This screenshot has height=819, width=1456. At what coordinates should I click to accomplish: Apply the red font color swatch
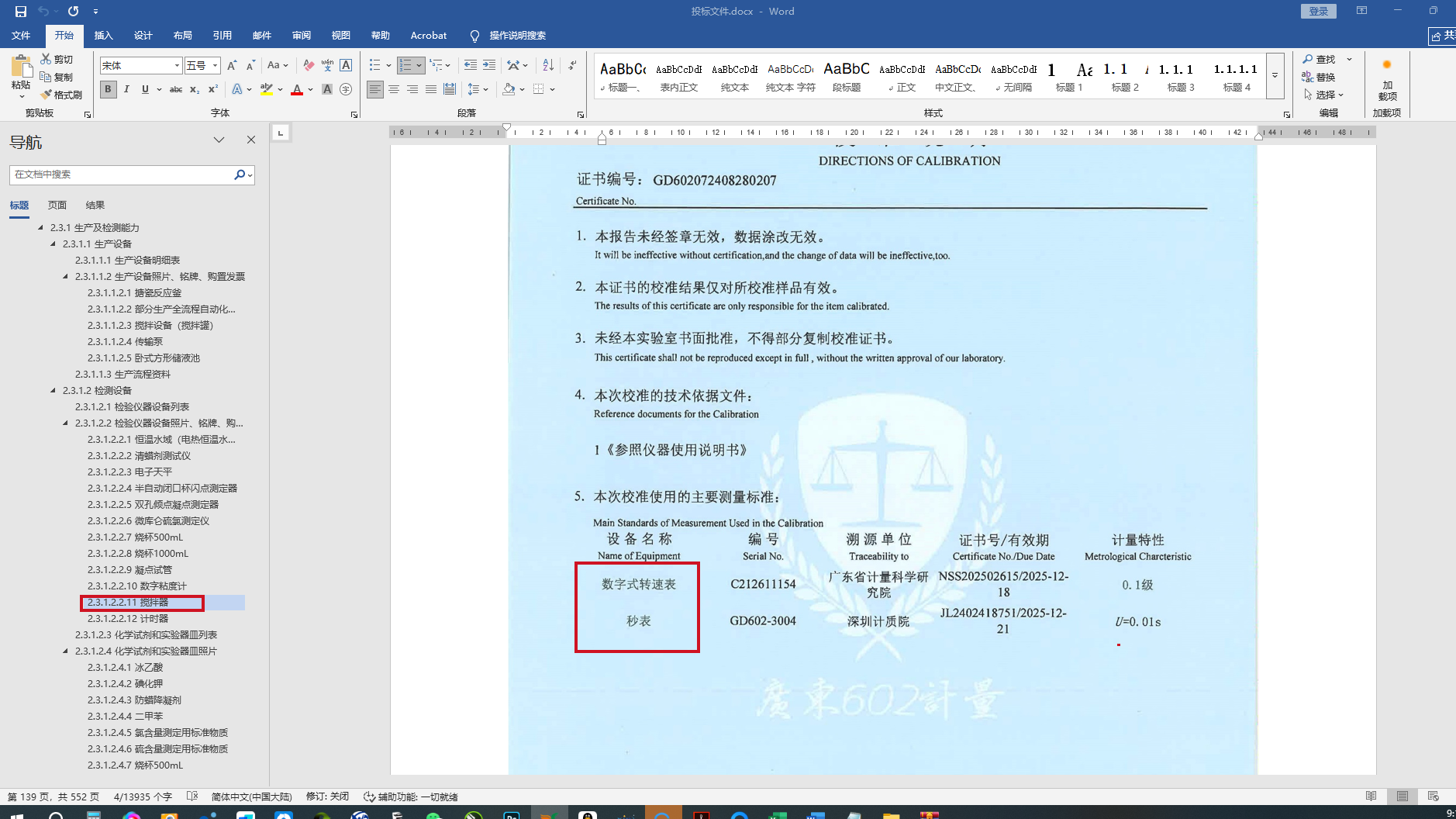(297, 90)
